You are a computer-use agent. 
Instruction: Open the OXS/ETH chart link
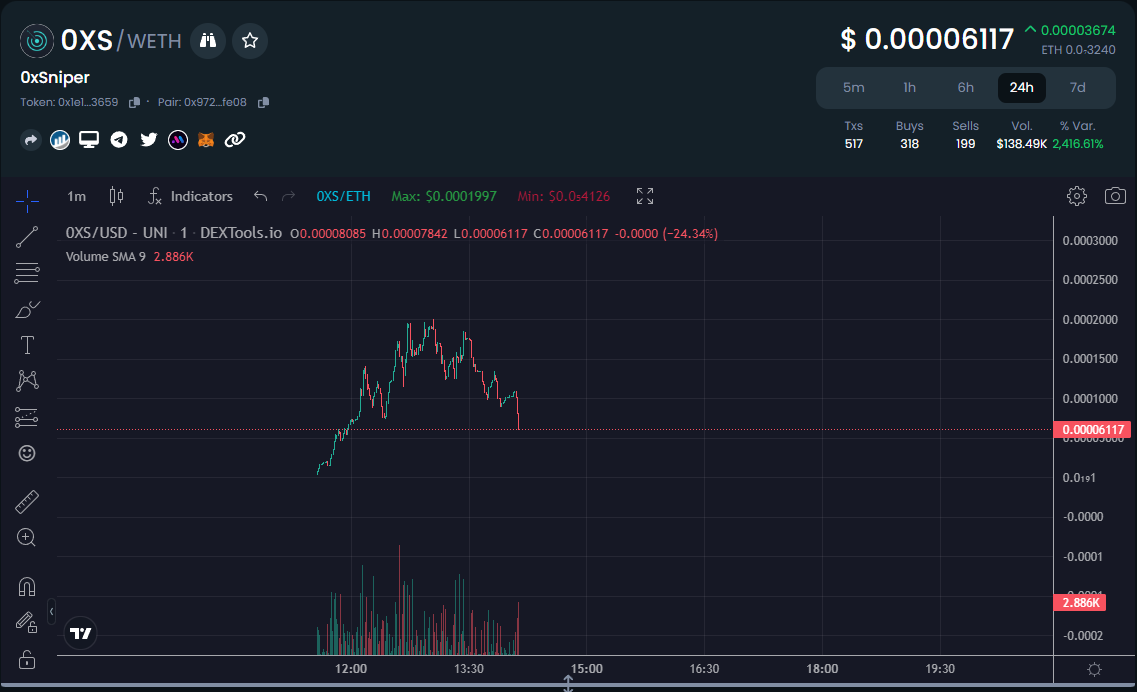[343, 196]
